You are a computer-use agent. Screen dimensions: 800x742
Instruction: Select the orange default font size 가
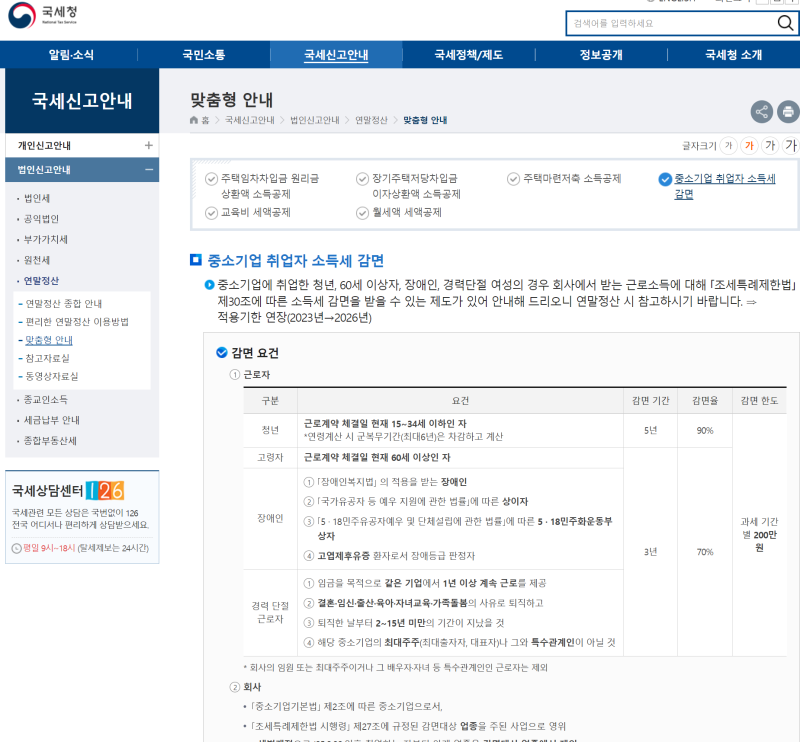pyautogui.click(x=749, y=146)
